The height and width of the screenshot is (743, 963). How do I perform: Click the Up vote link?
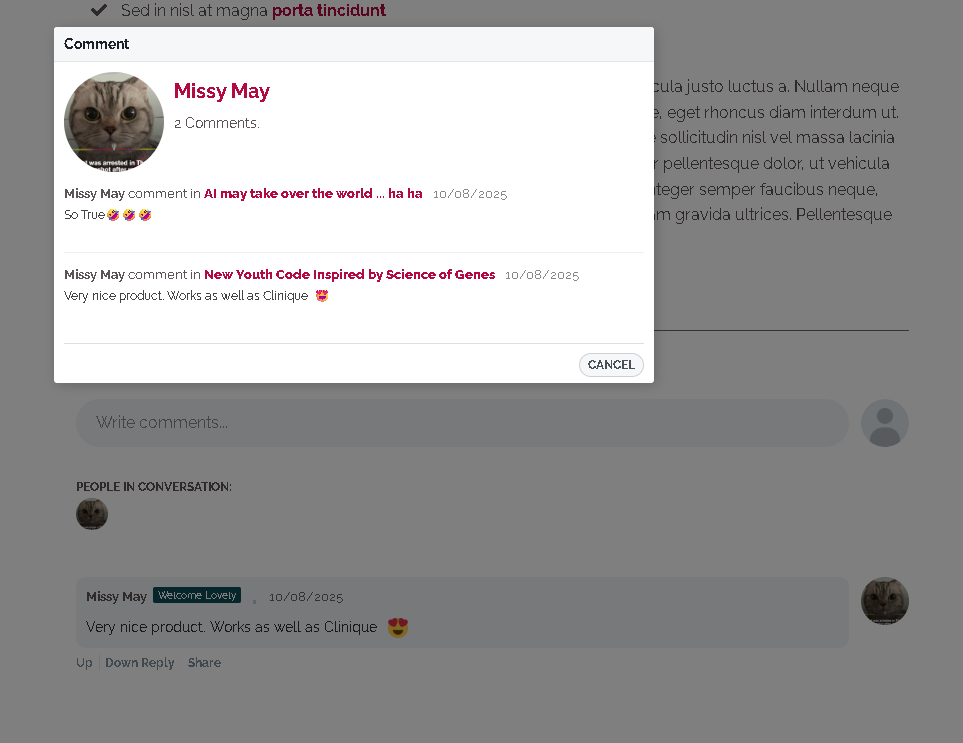pyautogui.click(x=84, y=663)
